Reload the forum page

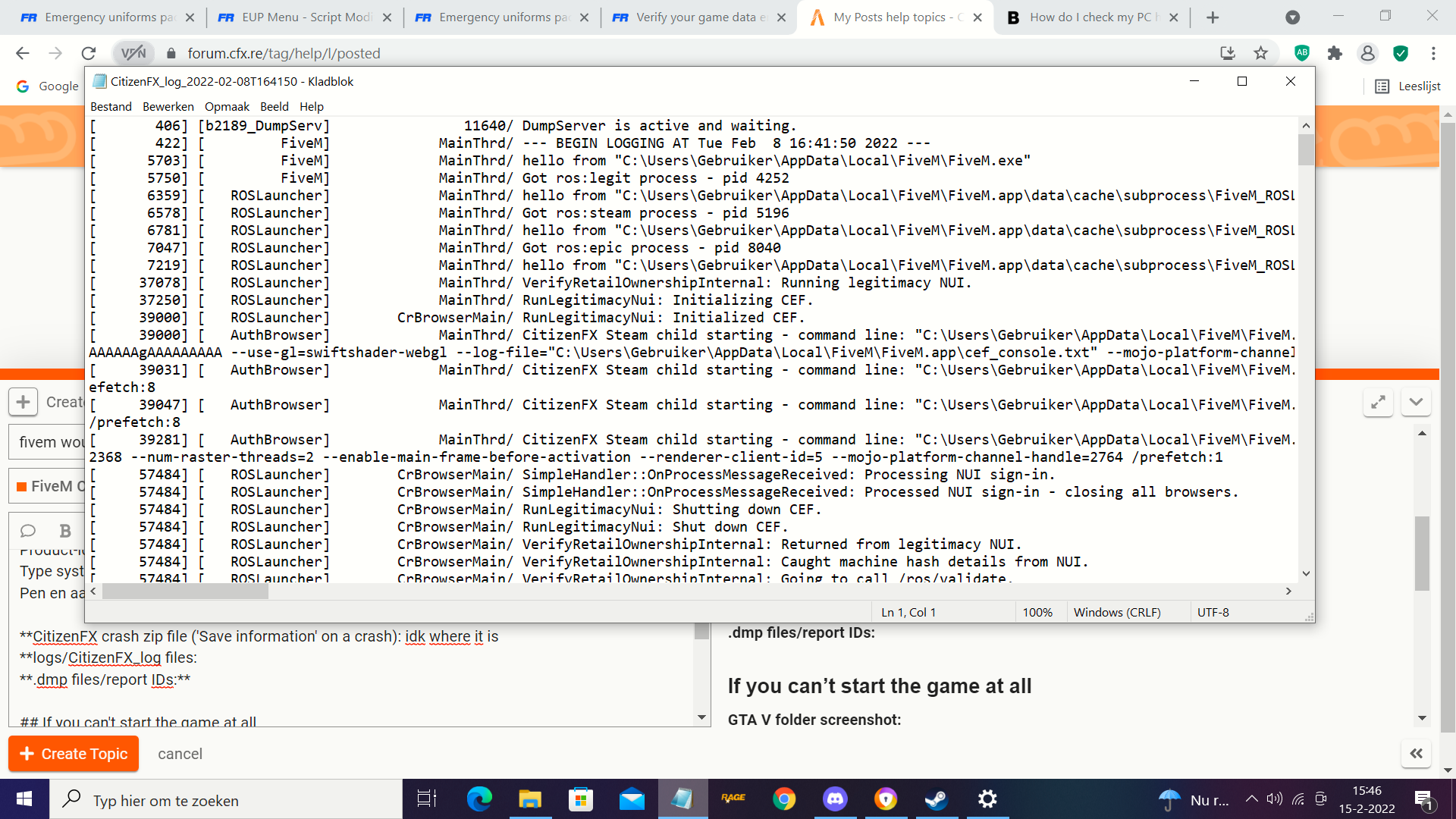(x=89, y=53)
